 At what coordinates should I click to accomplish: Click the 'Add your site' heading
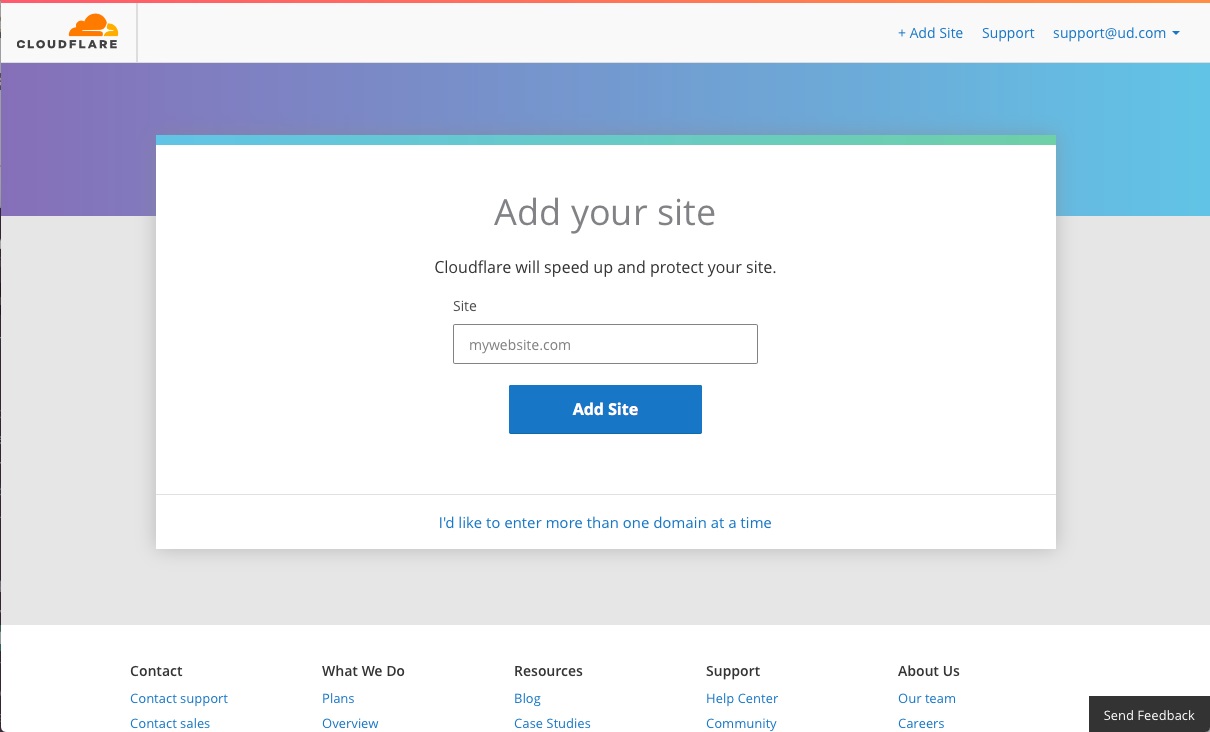(x=605, y=213)
